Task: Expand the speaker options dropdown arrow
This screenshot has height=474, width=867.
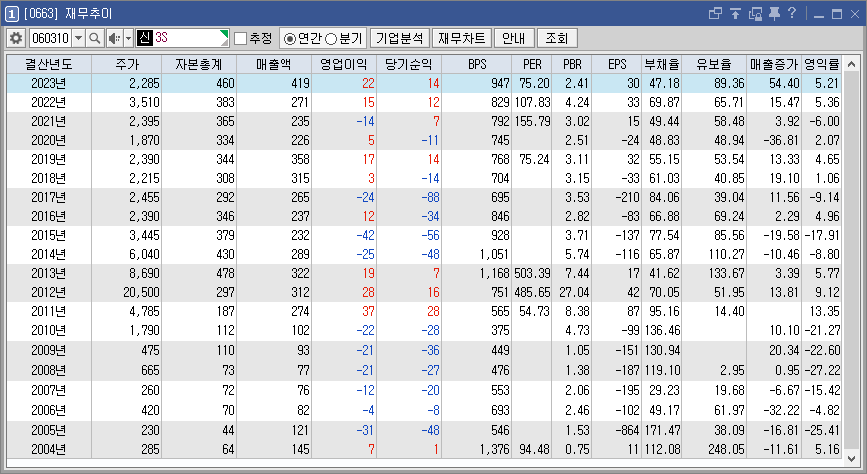Action: tap(128, 38)
